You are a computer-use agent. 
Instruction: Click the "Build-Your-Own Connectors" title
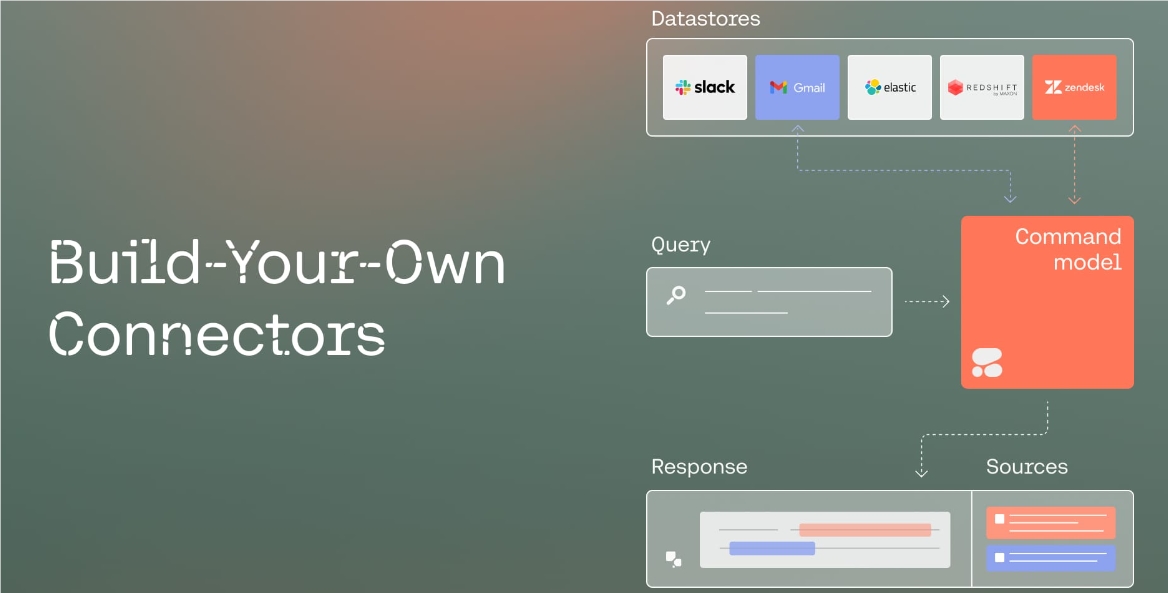pos(276,297)
